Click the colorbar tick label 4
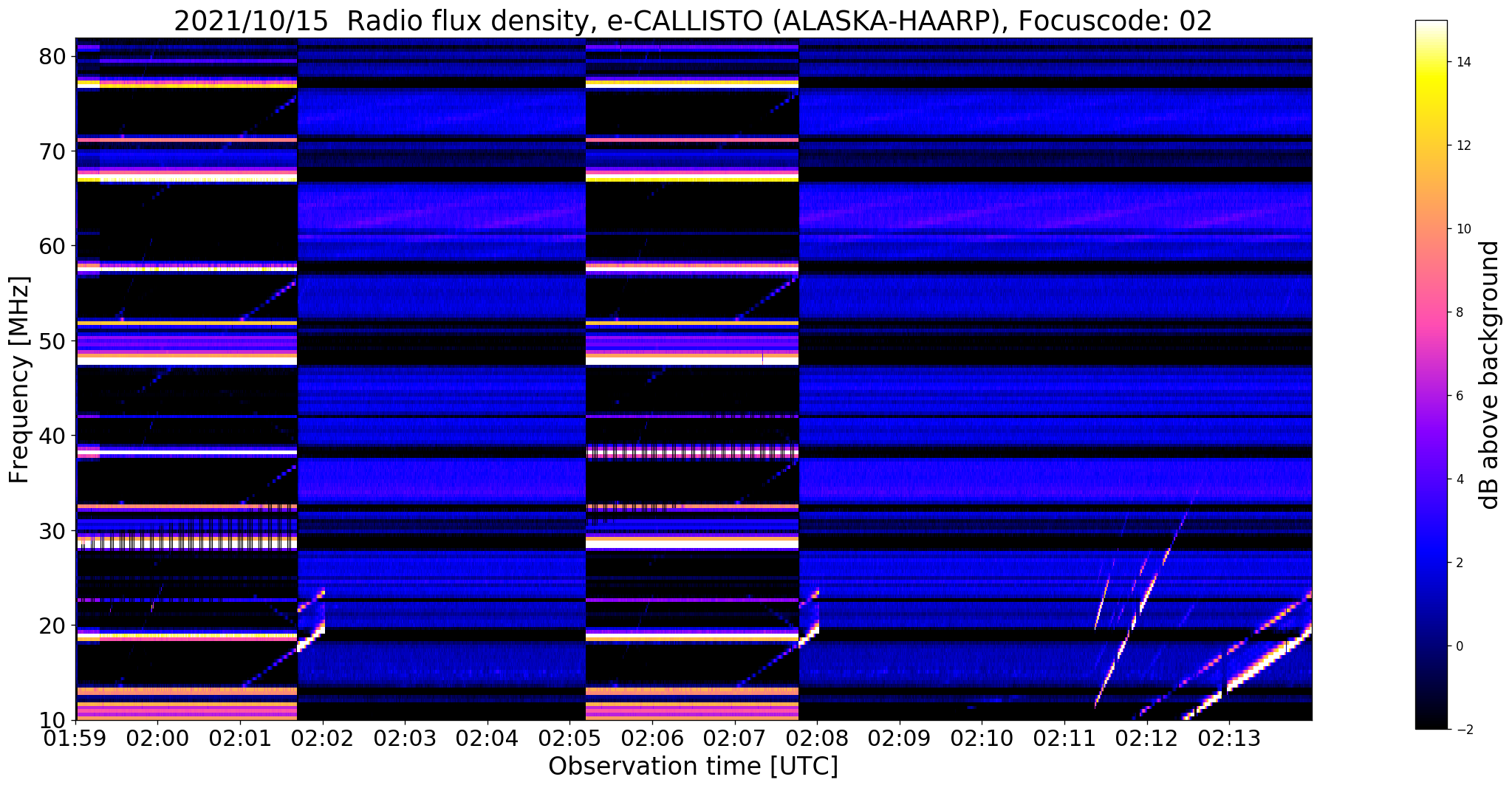The height and width of the screenshot is (788, 1512). click(x=1460, y=479)
